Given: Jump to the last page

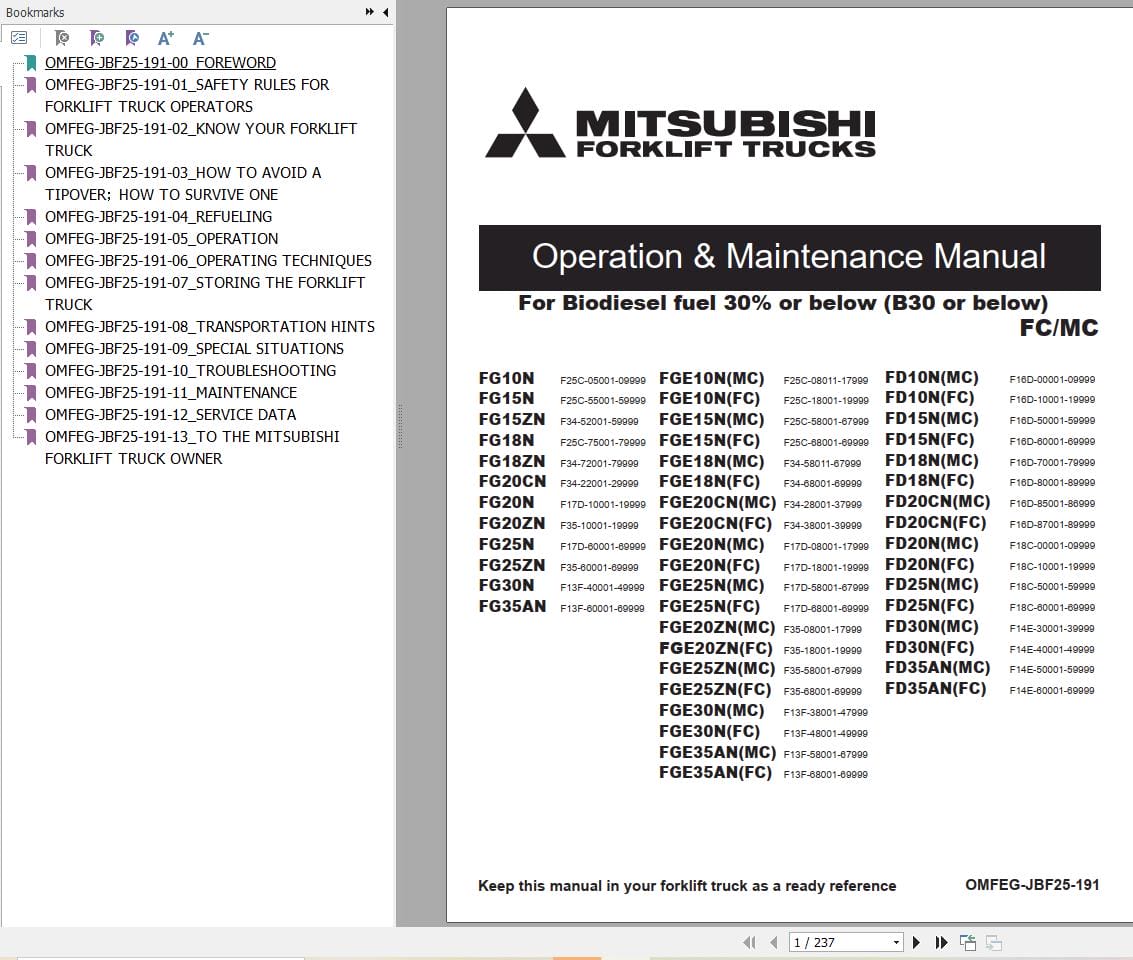Looking at the screenshot, I should point(941,942).
